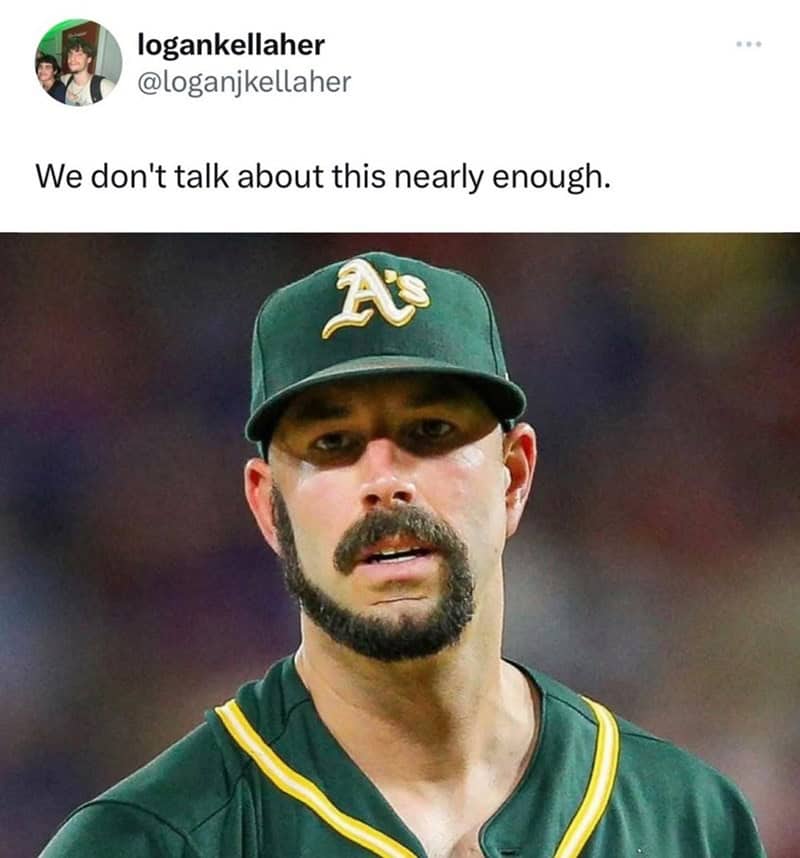Click the A's logo on the cap
Viewport: 800px width, 858px height.
pos(376,297)
